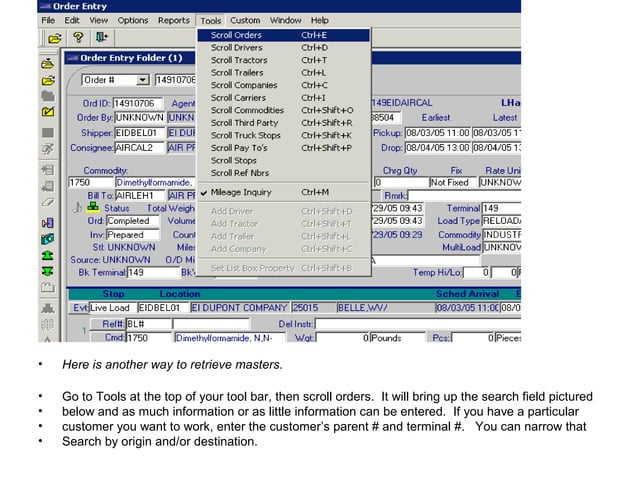Click the Evt button in stop row

tap(79, 308)
